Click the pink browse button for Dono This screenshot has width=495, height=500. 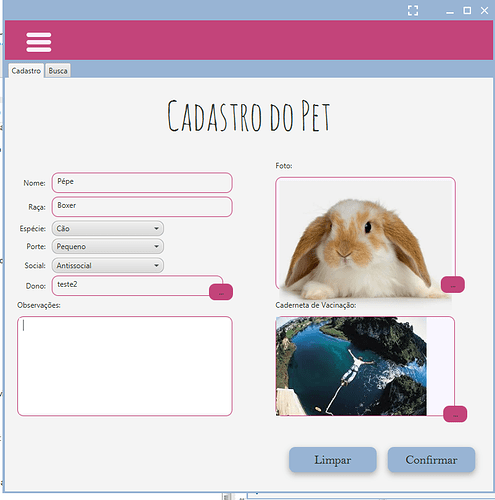(x=221, y=292)
